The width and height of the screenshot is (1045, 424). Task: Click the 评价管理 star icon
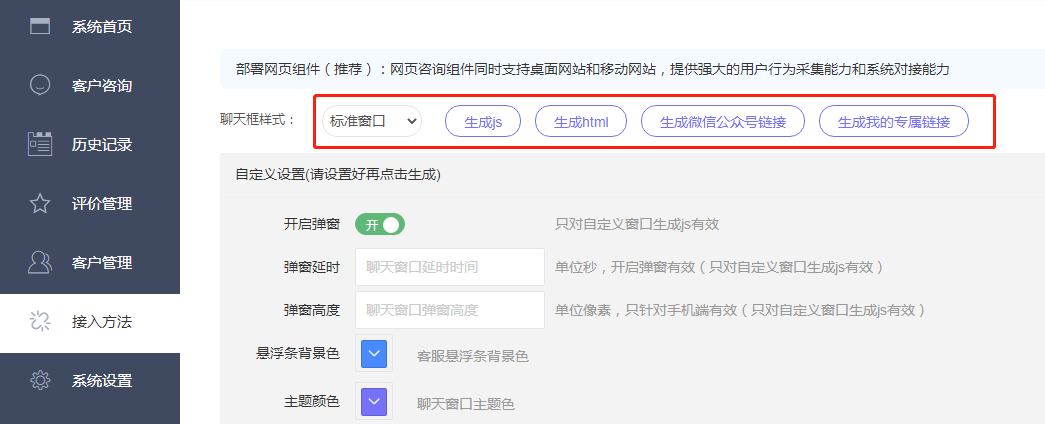40,204
